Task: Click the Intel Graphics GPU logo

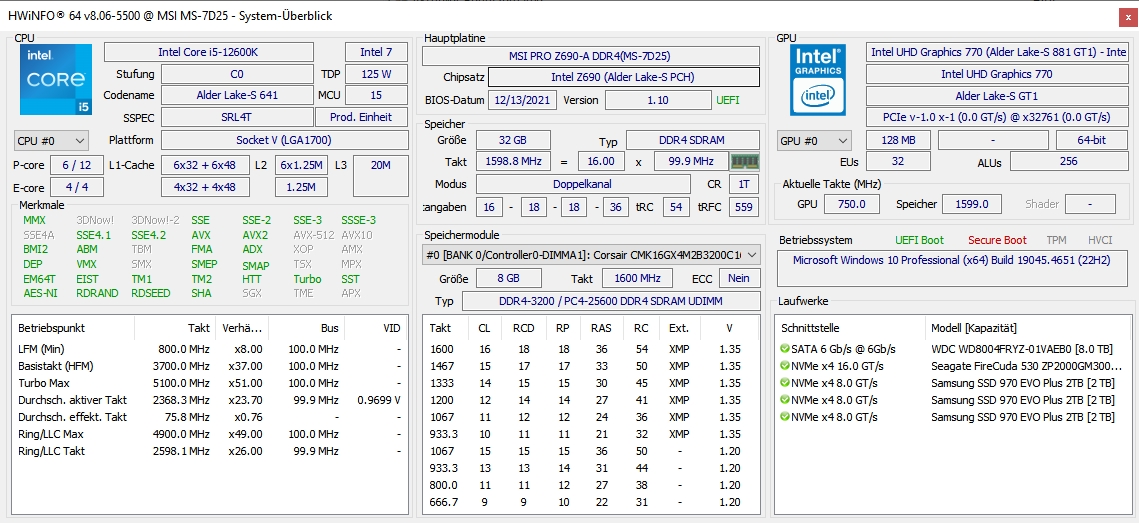Action: [818, 79]
